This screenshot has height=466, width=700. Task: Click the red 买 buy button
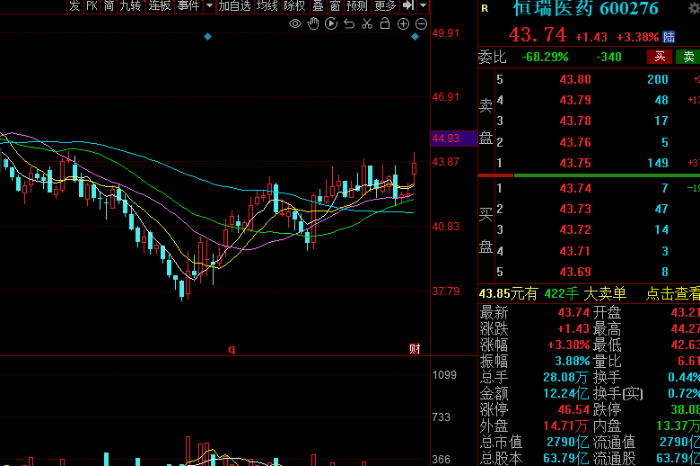[x=659, y=56]
